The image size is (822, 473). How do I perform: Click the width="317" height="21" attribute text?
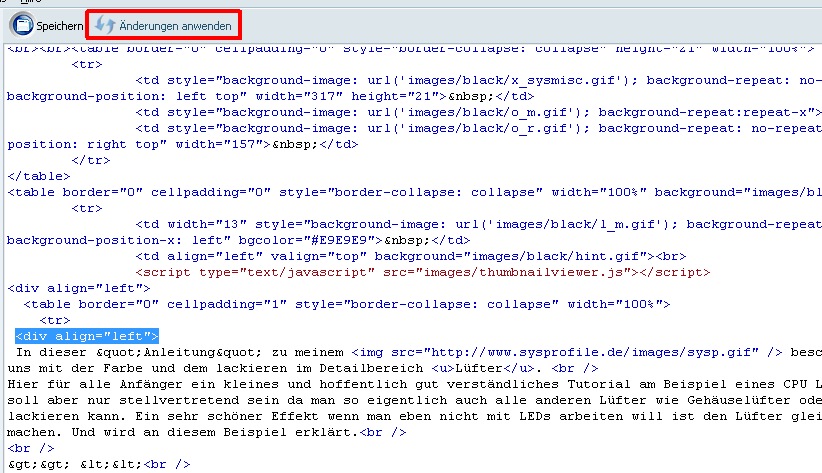coord(351,96)
